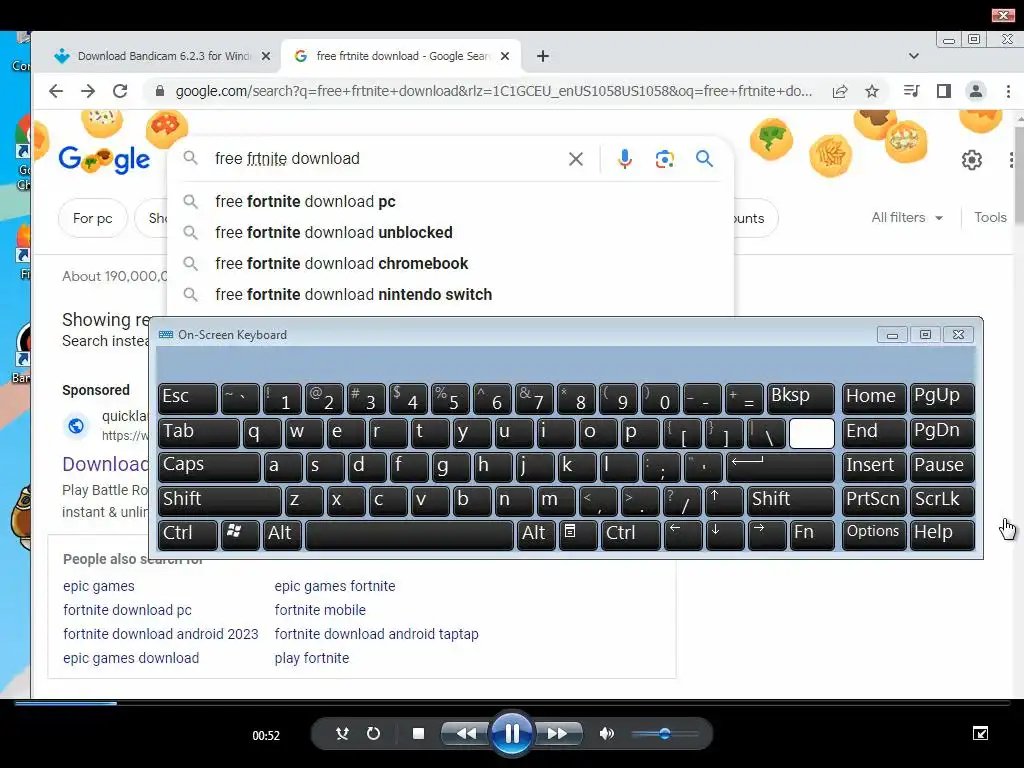Open the Chrome profile avatar
This screenshot has height=768, width=1024.
[x=976, y=91]
